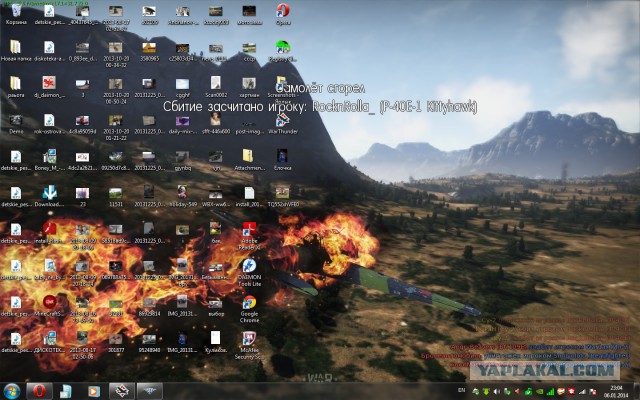Viewport: 640px width, 400px height.
Task: Open the gynbq image thumbnail
Action: (182, 160)
